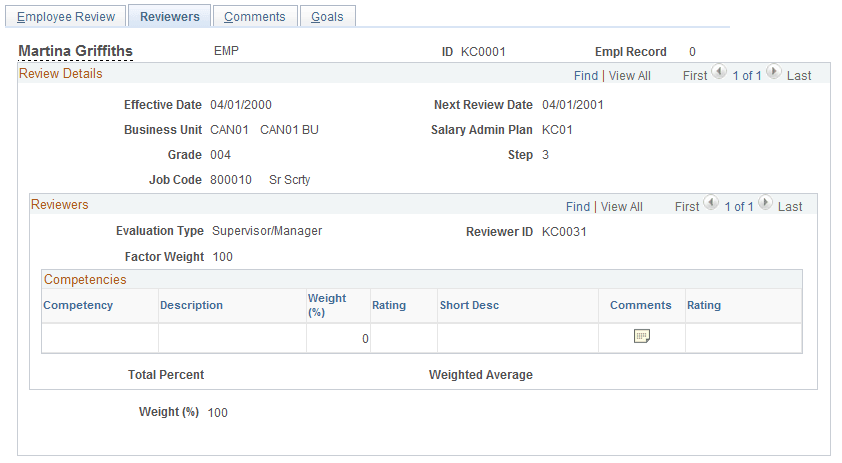The image size is (842, 463).
Task: Click Find link in Reviewers header
Action: click(x=578, y=207)
